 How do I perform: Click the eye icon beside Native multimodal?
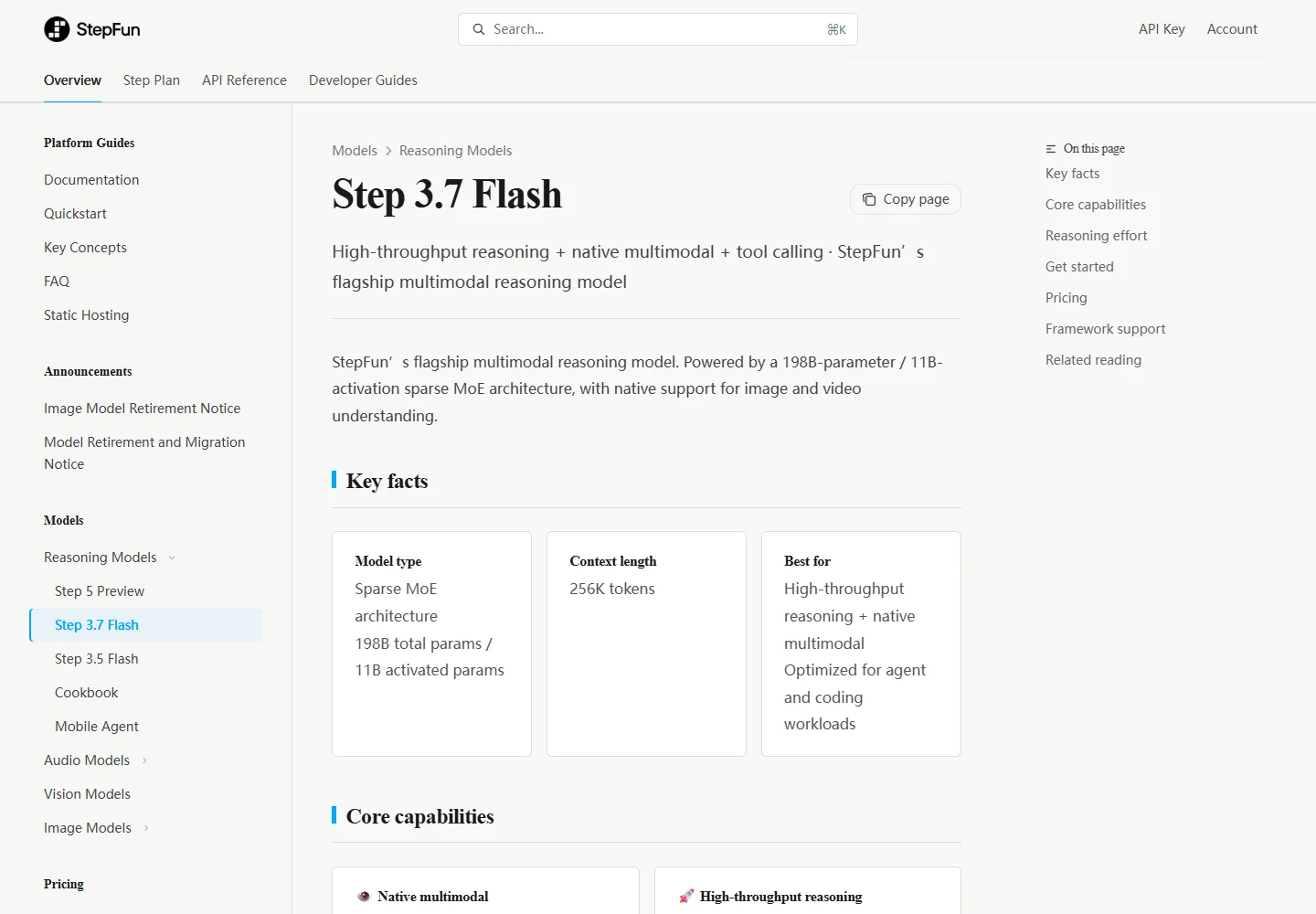tap(364, 897)
